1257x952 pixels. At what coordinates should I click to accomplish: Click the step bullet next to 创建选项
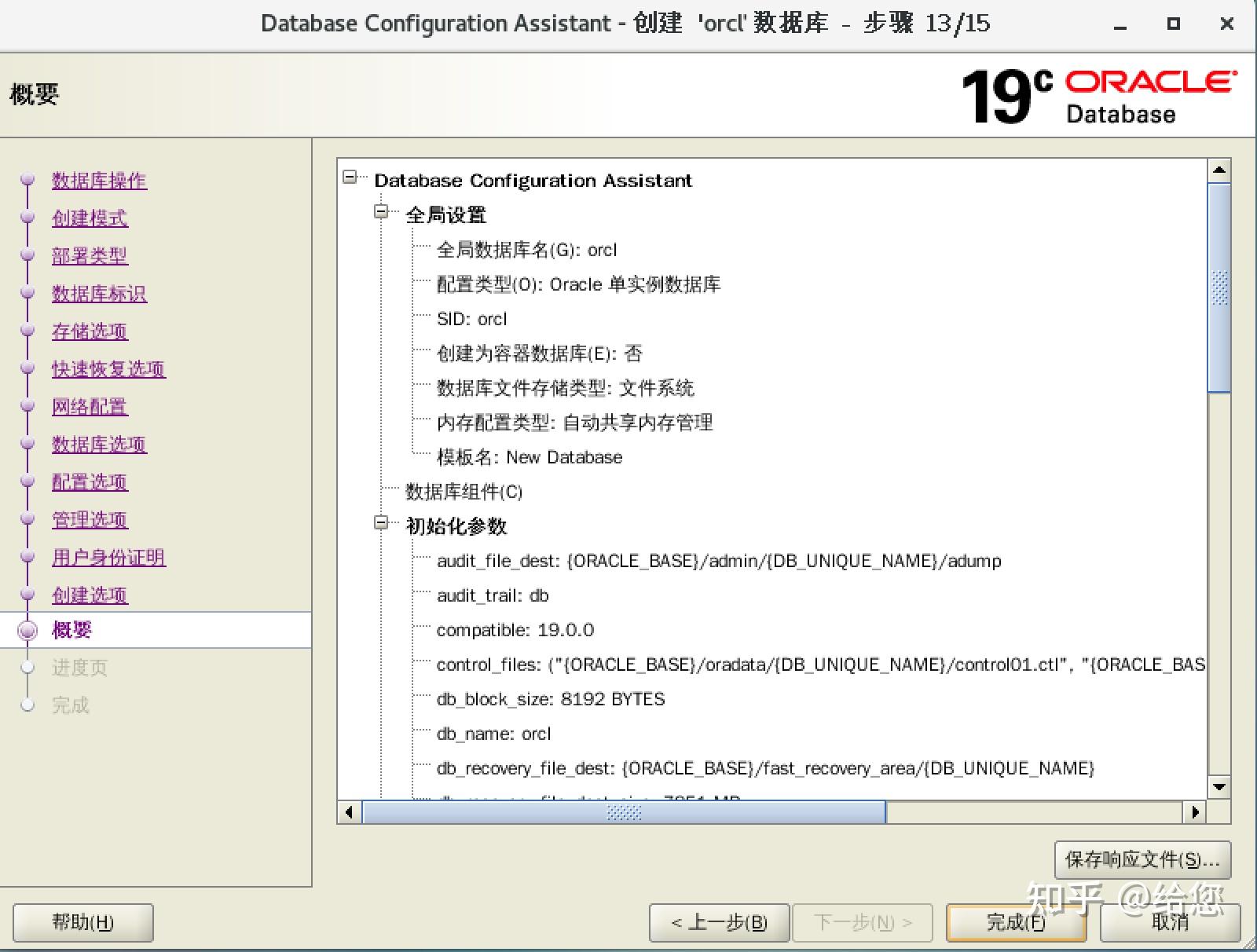click(28, 595)
